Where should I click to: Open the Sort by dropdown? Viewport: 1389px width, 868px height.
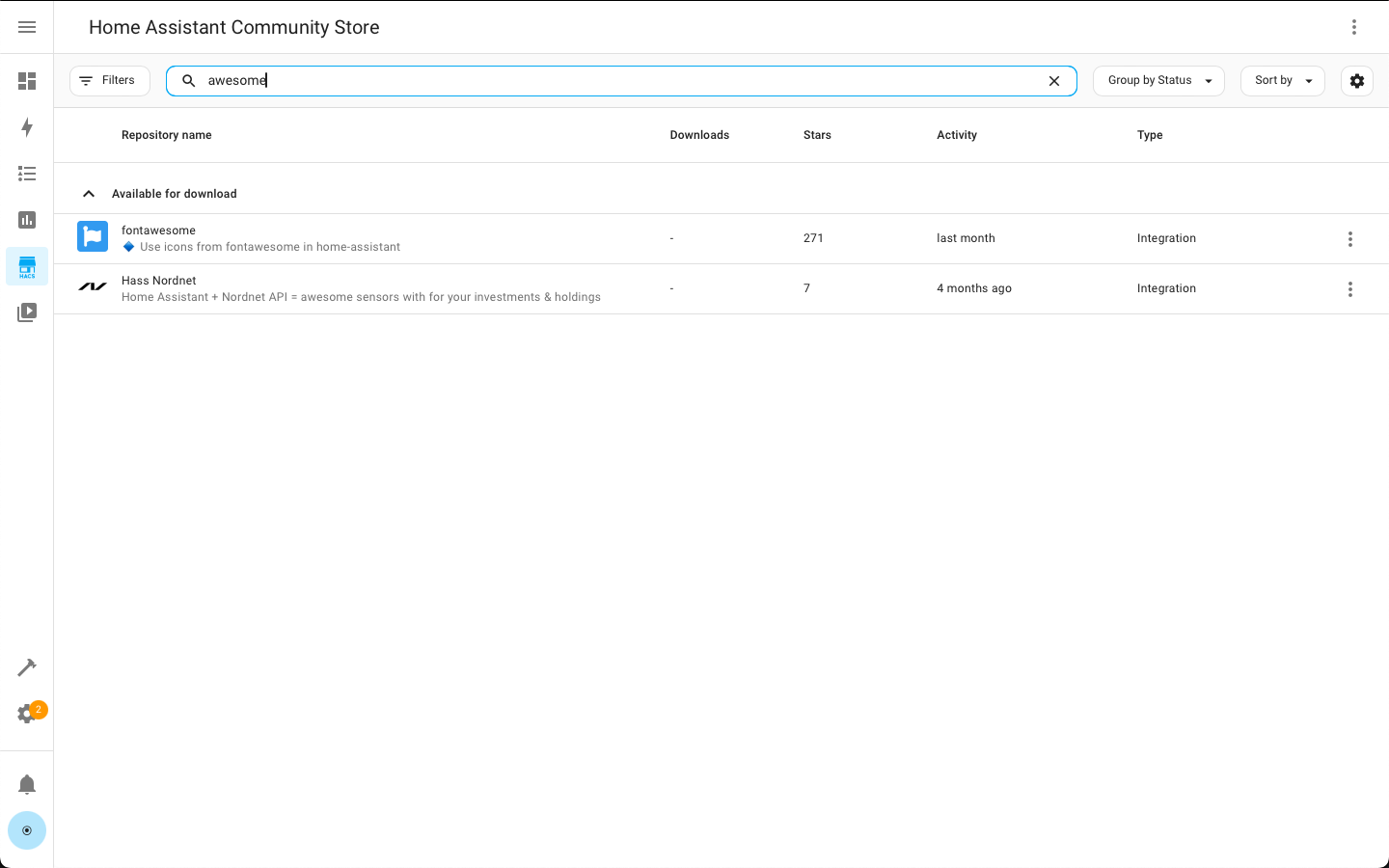1283,81
